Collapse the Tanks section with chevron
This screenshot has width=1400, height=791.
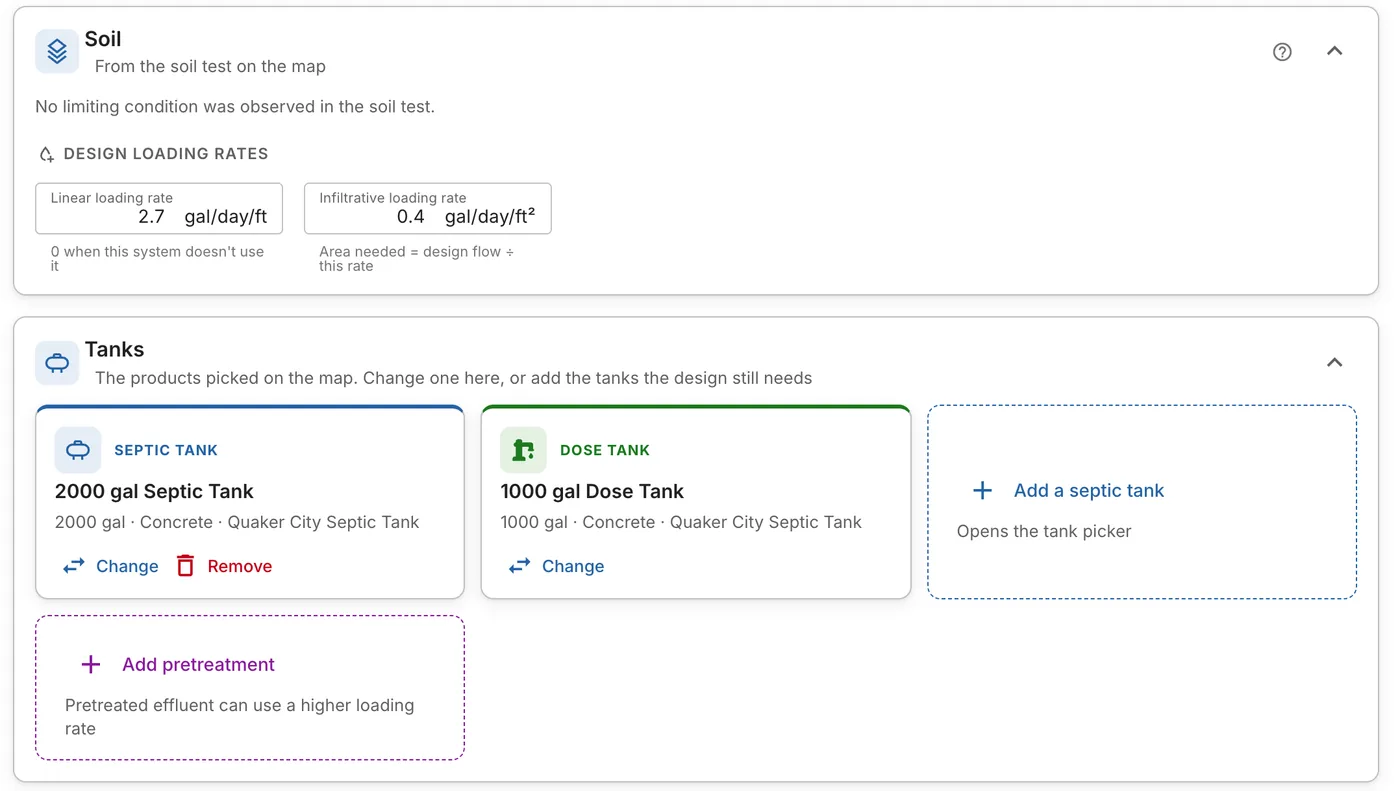(1334, 362)
